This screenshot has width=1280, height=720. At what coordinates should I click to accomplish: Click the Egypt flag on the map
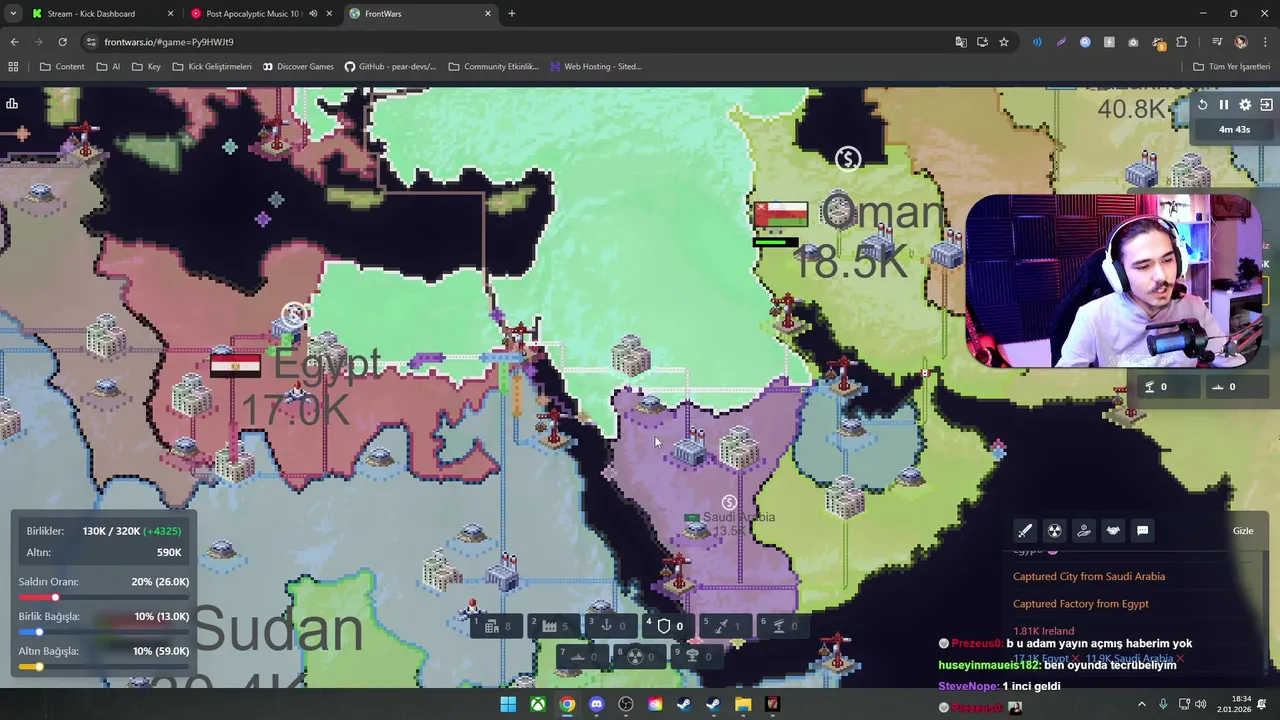click(235, 364)
